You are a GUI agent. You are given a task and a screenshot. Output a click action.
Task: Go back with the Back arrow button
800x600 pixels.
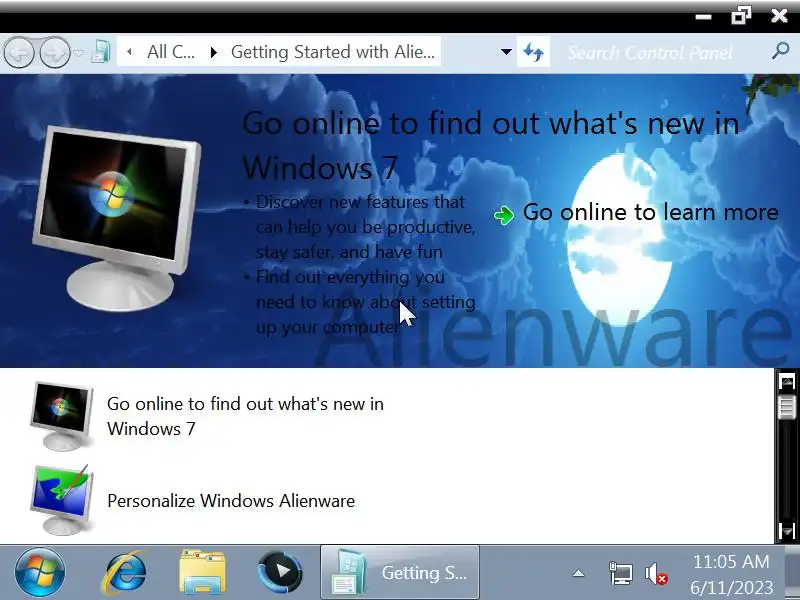click(19, 52)
